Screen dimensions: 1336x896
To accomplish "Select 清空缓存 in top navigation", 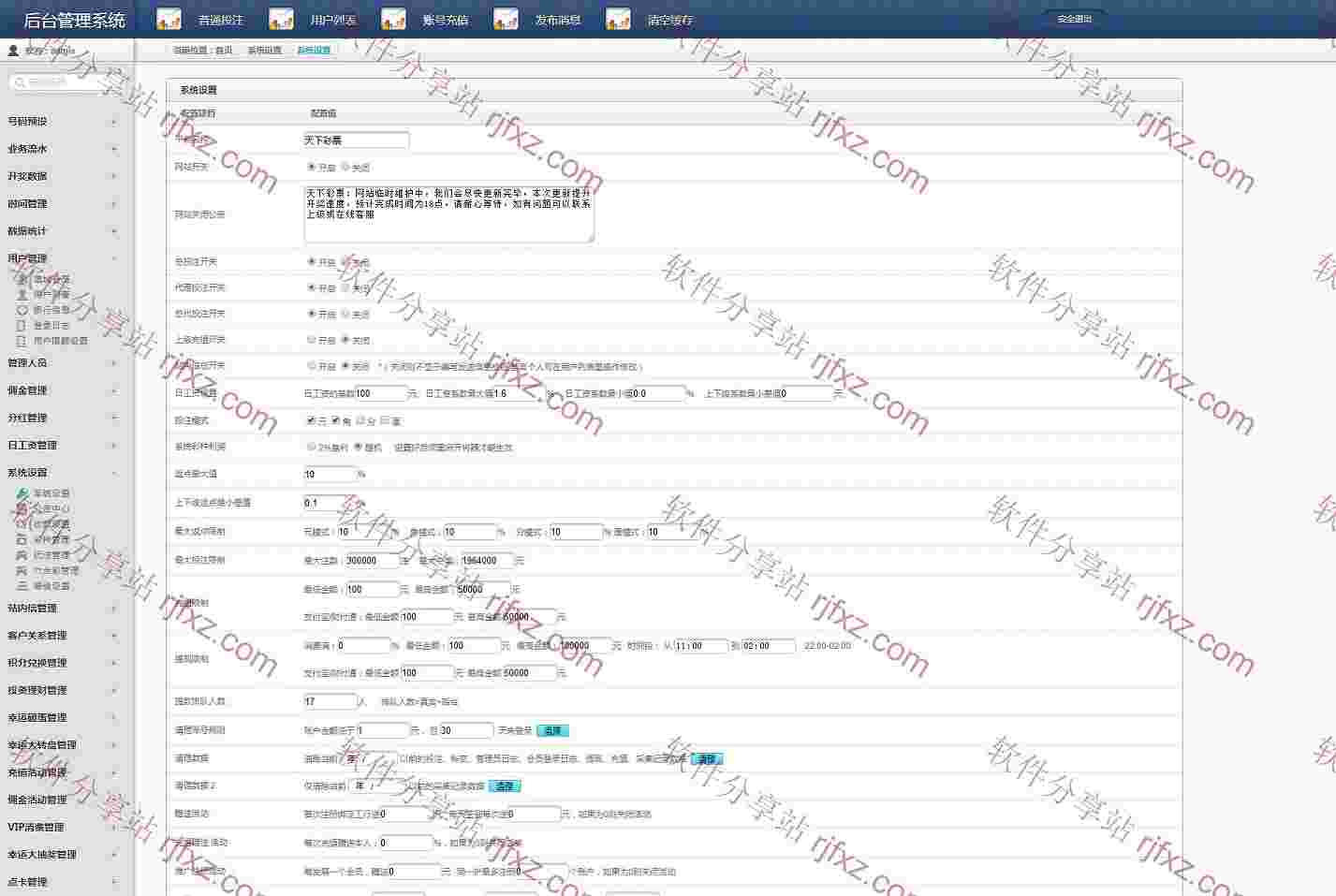I will (670, 20).
